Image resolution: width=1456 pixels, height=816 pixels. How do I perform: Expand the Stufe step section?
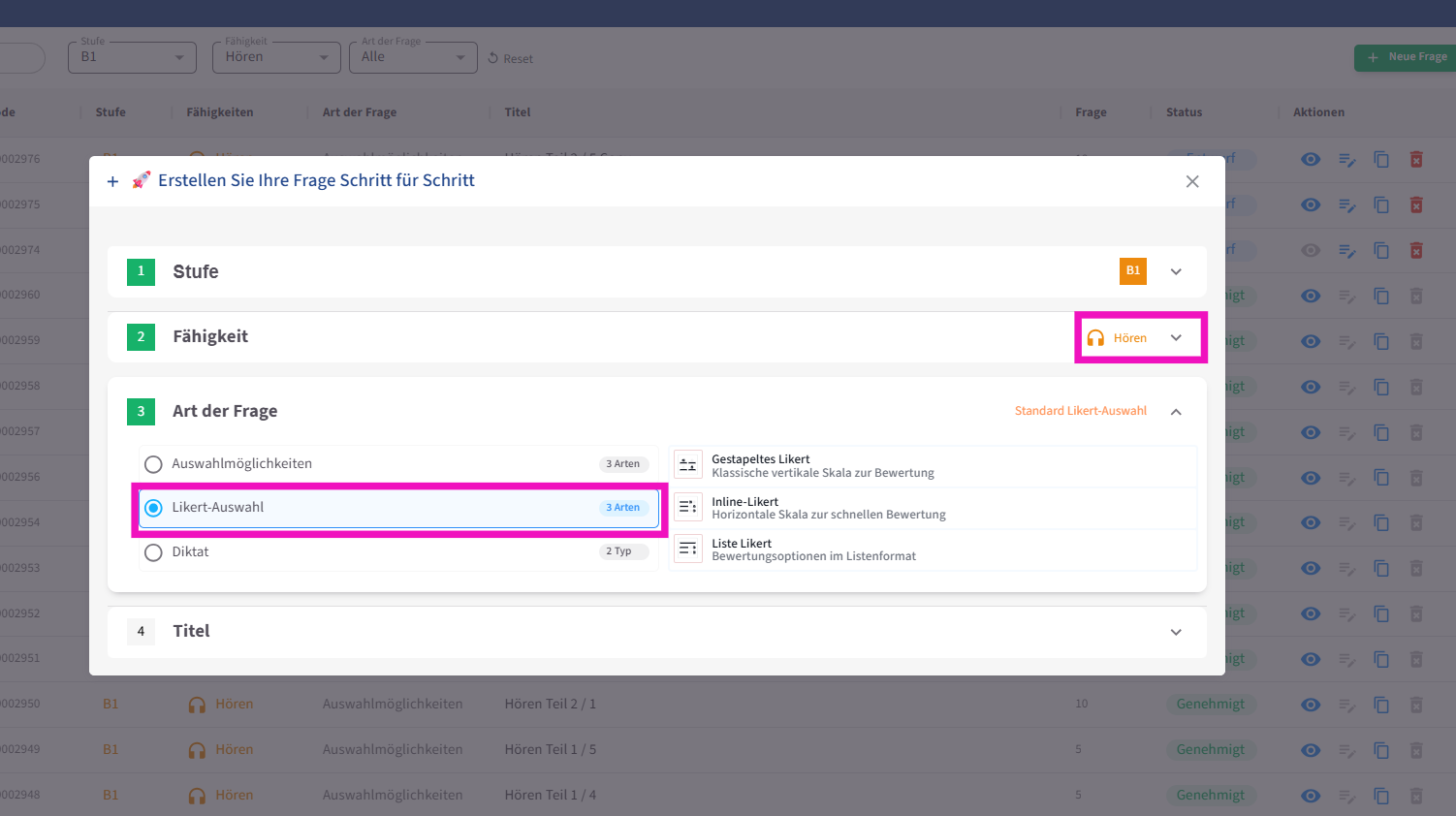[x=1176, y=272]
